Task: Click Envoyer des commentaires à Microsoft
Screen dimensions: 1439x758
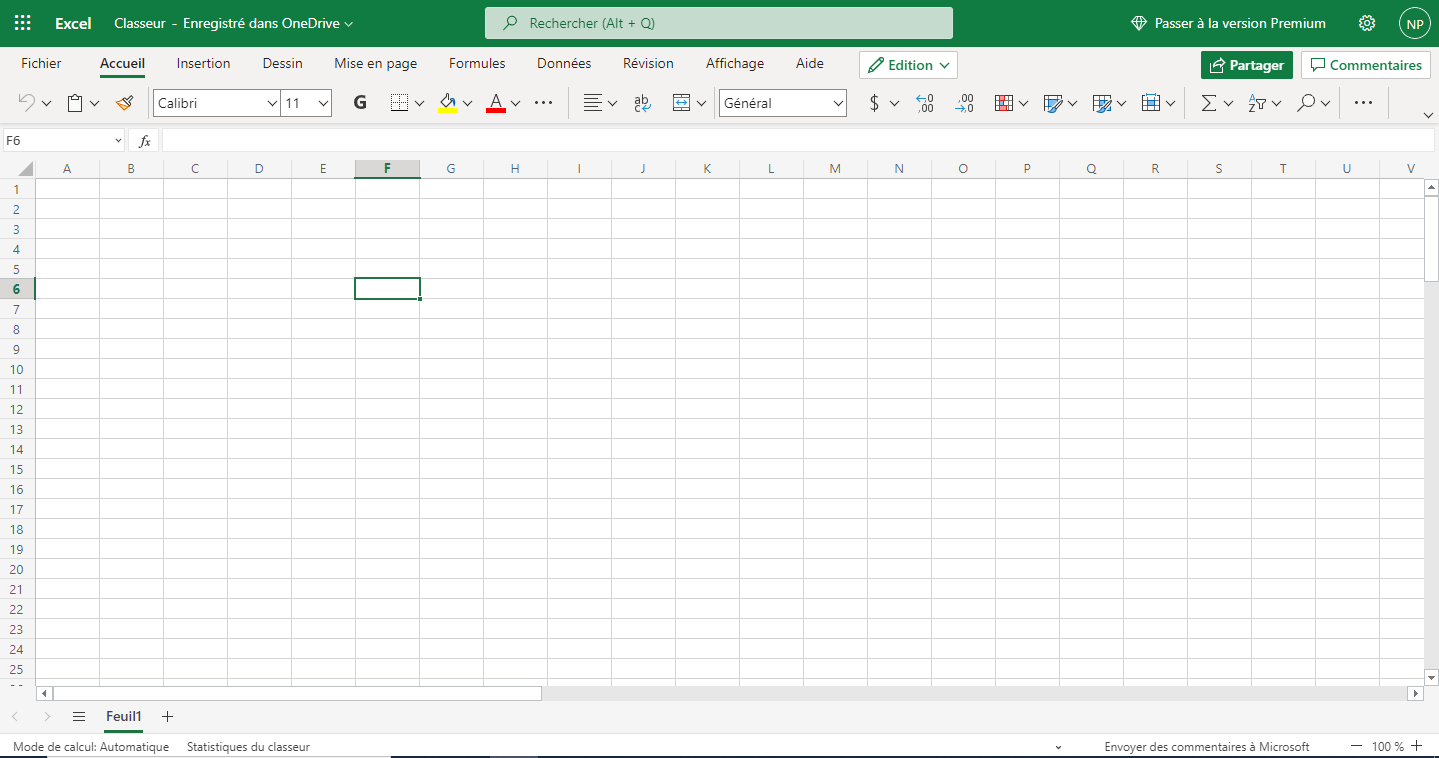Action: pyautogui.click(x=1207, y=747)
